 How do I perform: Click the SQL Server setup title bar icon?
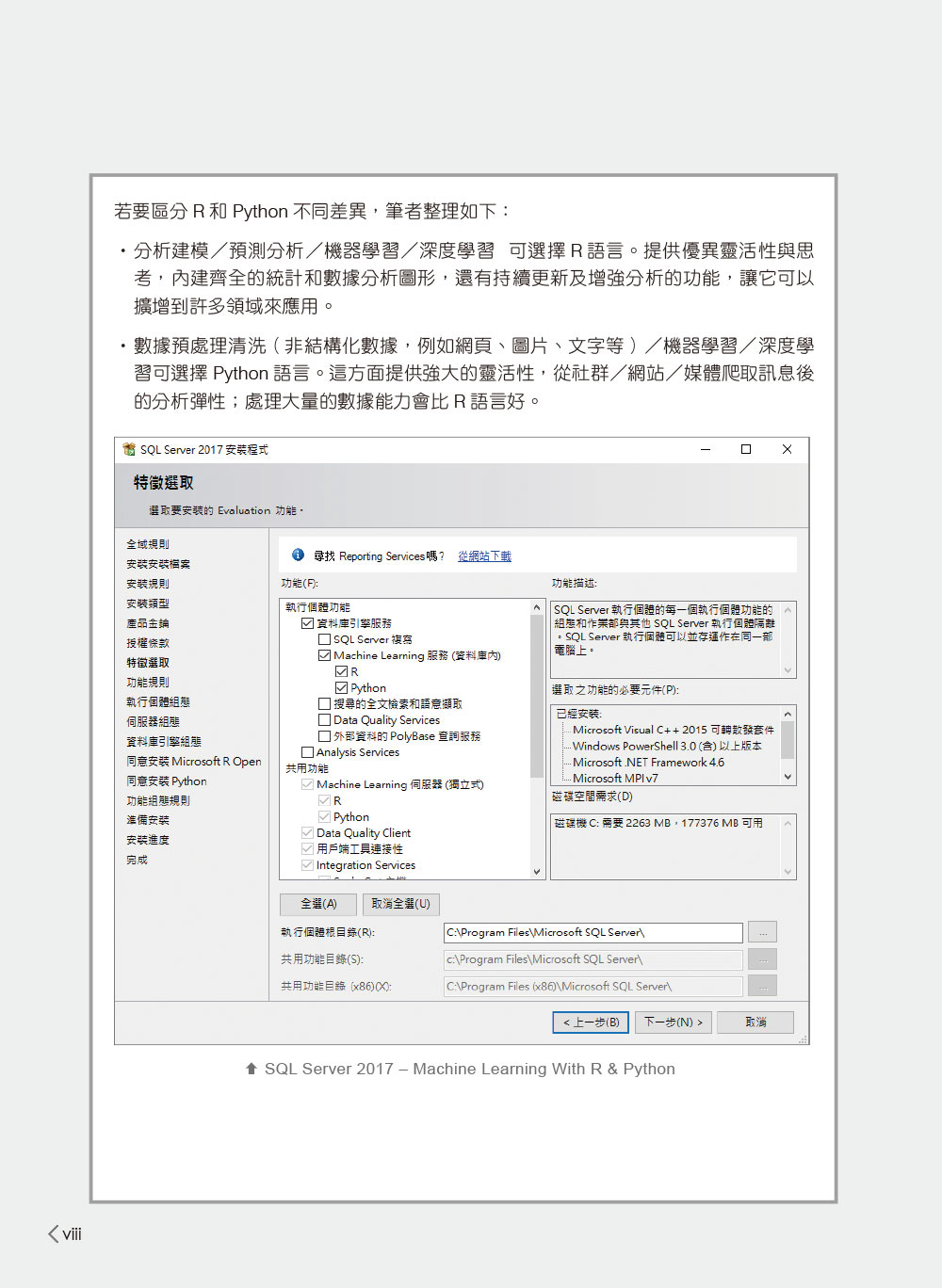coord(129,449)
